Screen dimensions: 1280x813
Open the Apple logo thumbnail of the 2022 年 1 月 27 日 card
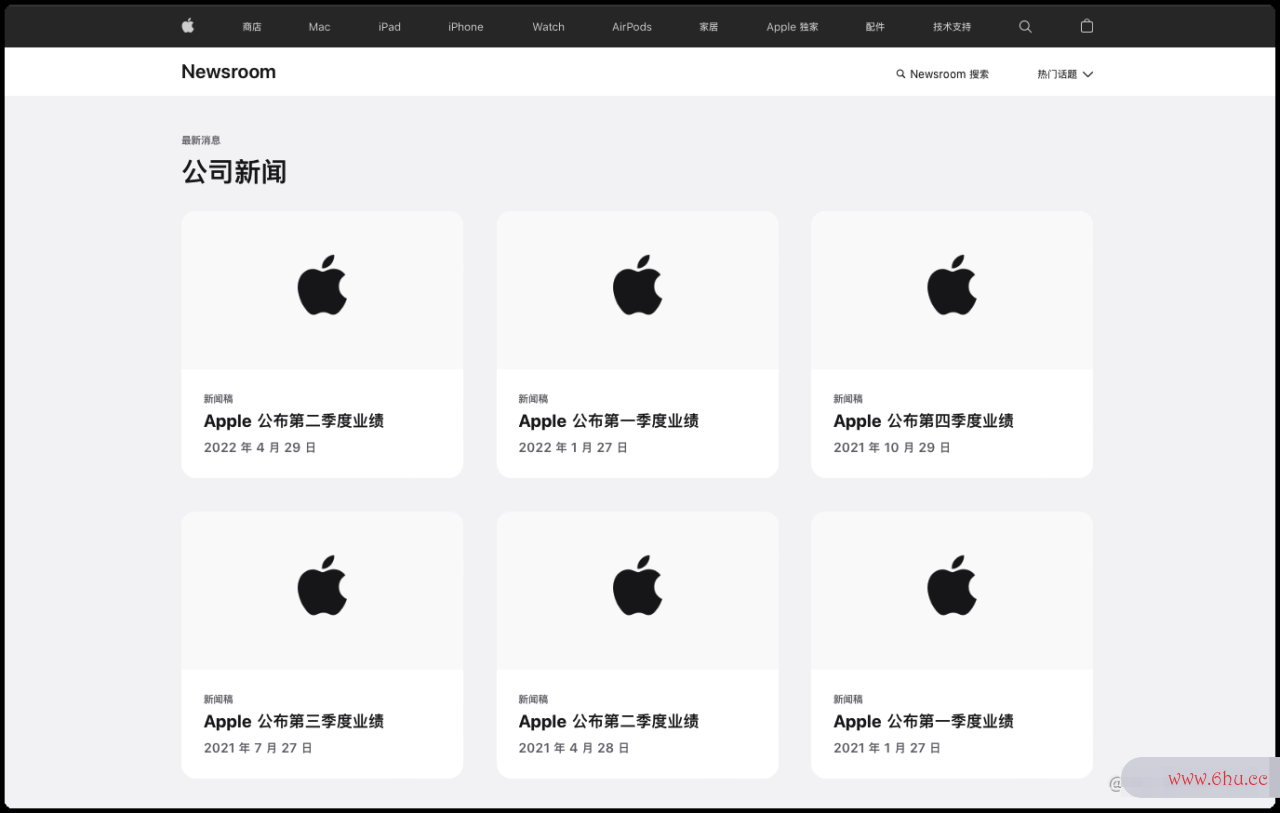tap(637, 290)
